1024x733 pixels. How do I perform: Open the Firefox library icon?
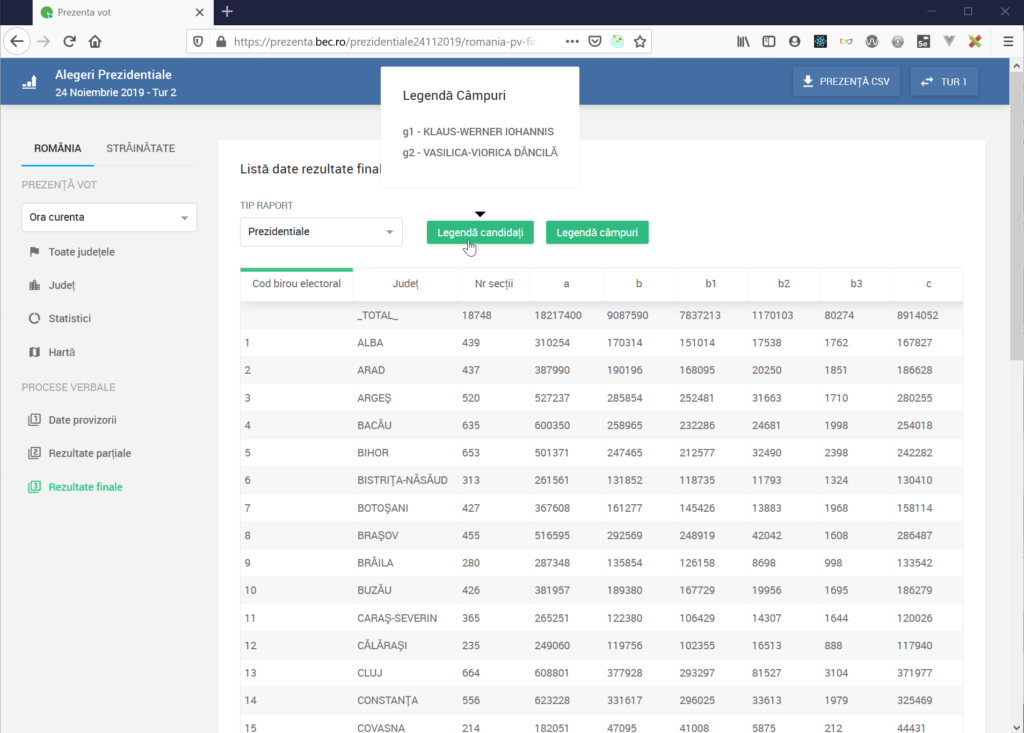tap(743, 41)
